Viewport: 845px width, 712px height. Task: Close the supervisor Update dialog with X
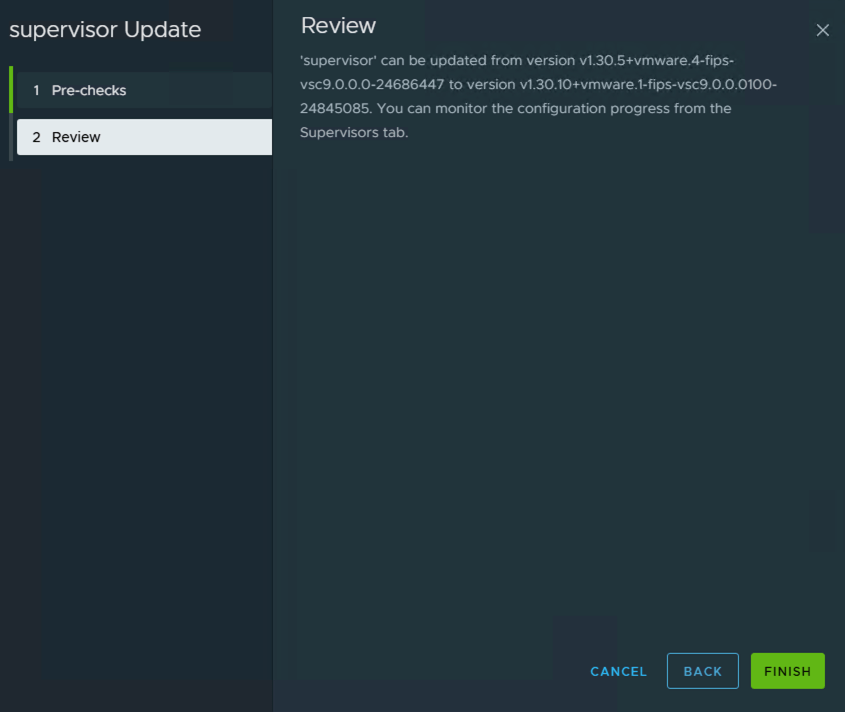pos(823,30)
